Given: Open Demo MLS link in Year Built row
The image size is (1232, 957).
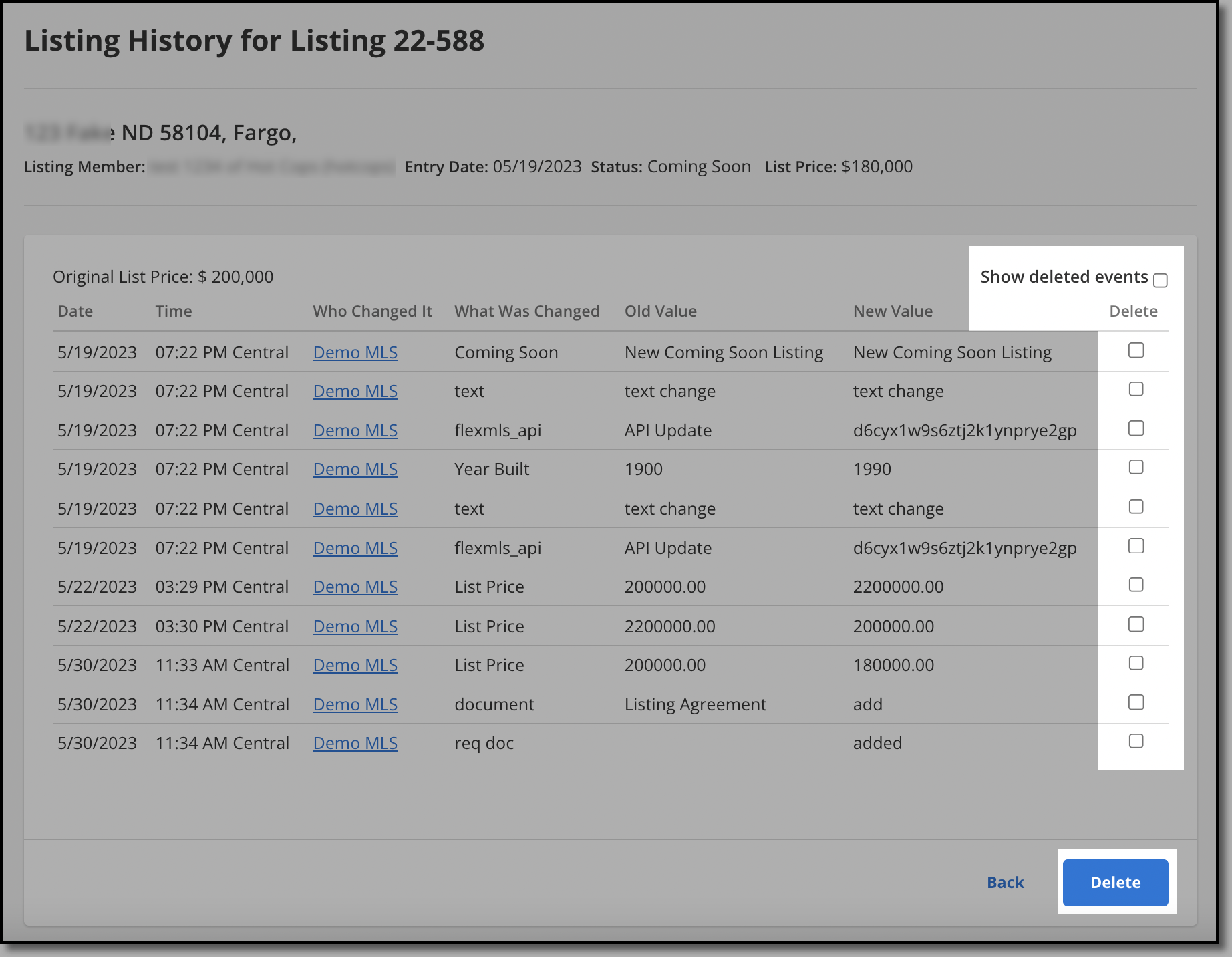Looking at the screenshot, I should click(355, 469).
